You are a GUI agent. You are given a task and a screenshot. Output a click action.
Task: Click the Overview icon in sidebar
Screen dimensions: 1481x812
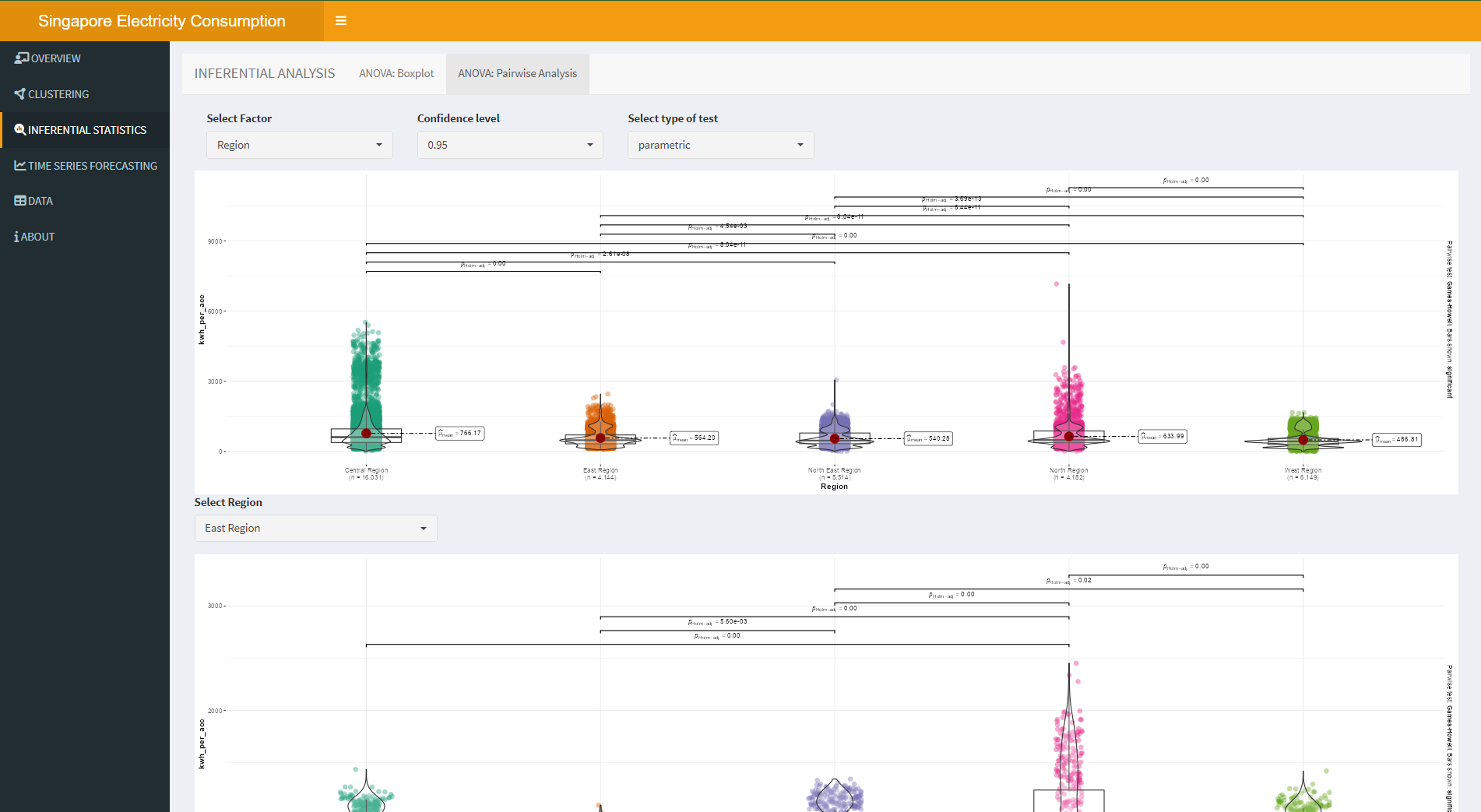(x=21, y=58)
